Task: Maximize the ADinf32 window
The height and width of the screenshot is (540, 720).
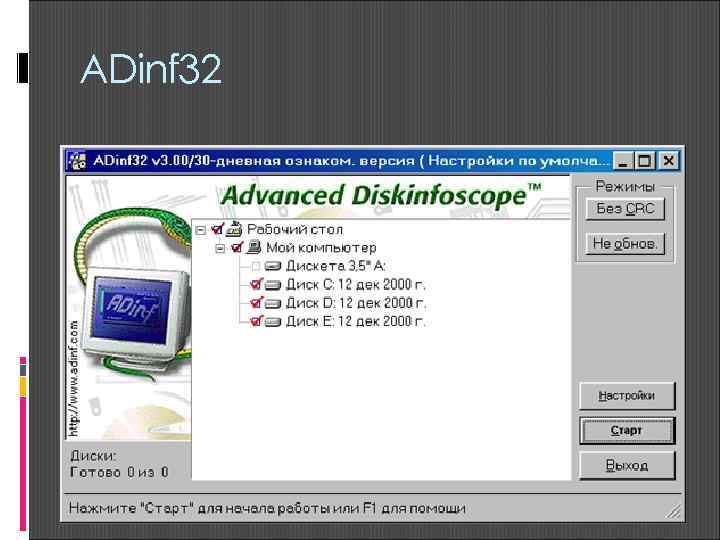Action: click(645, 161)
